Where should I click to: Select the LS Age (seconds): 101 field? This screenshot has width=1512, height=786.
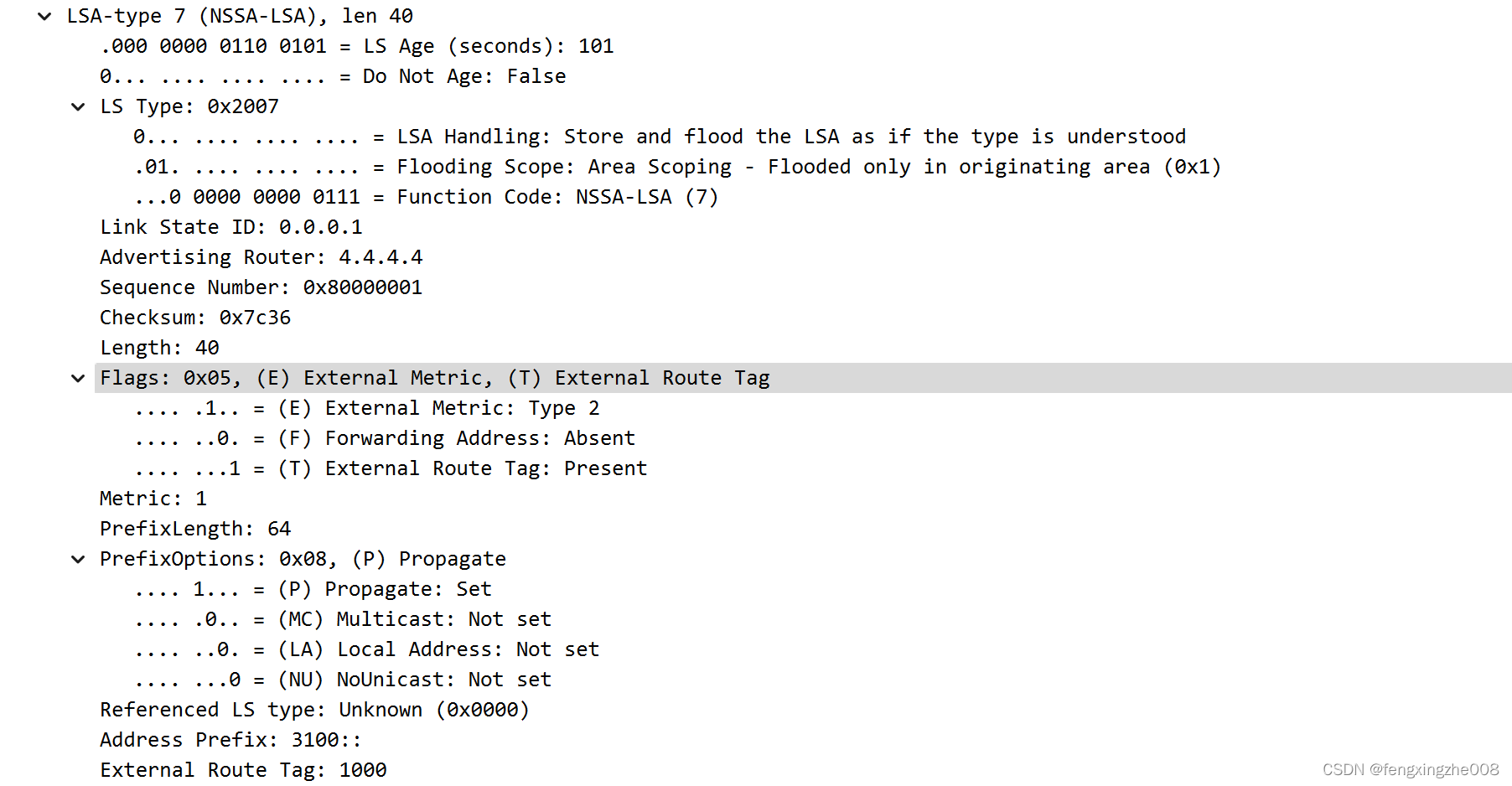(x=356, y=46)
